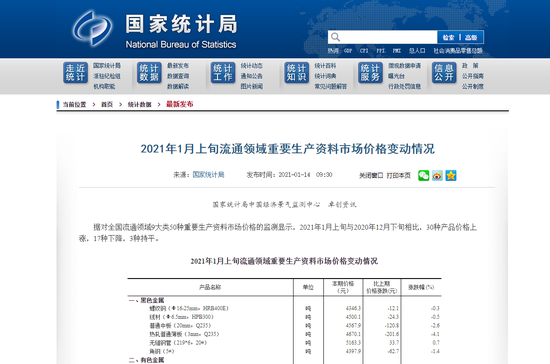Open the 走近统计 blue nav tile
550x364 pixels.
pyautogui.click(x=75, y=73)
